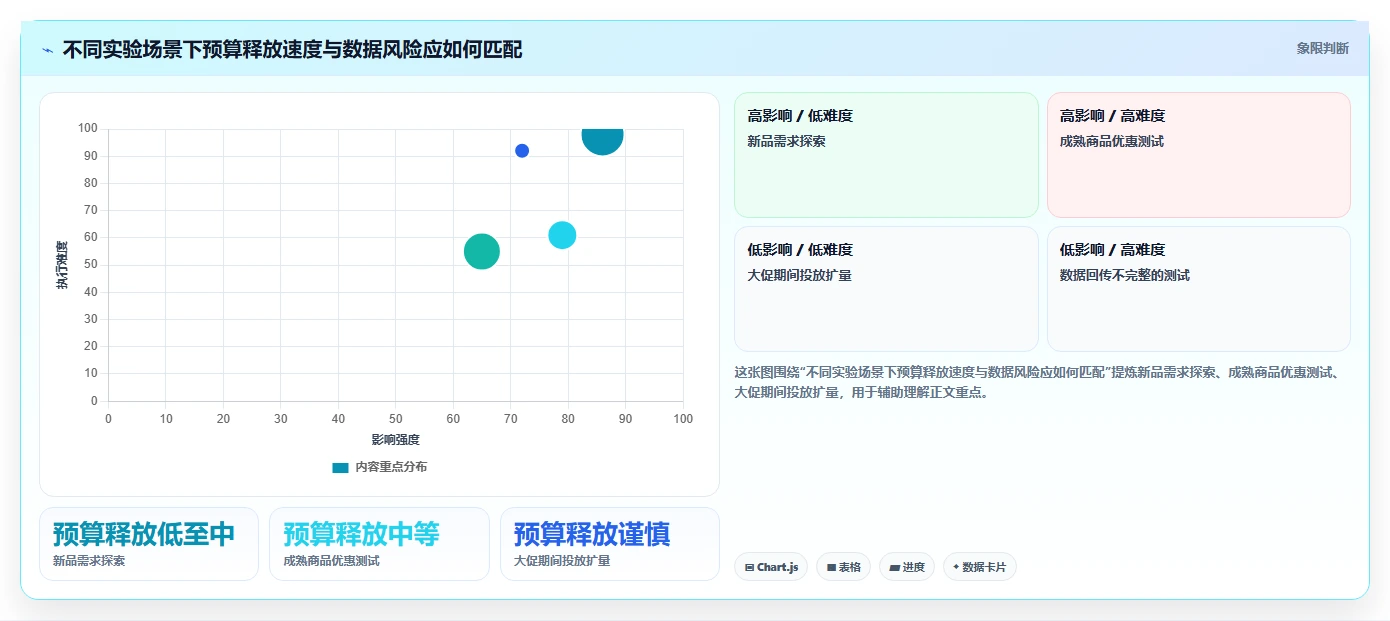Screen dimensions: 1390x621
Task: Click 新品需求探索 under 预算释放低至中
Action: (89, 561)
